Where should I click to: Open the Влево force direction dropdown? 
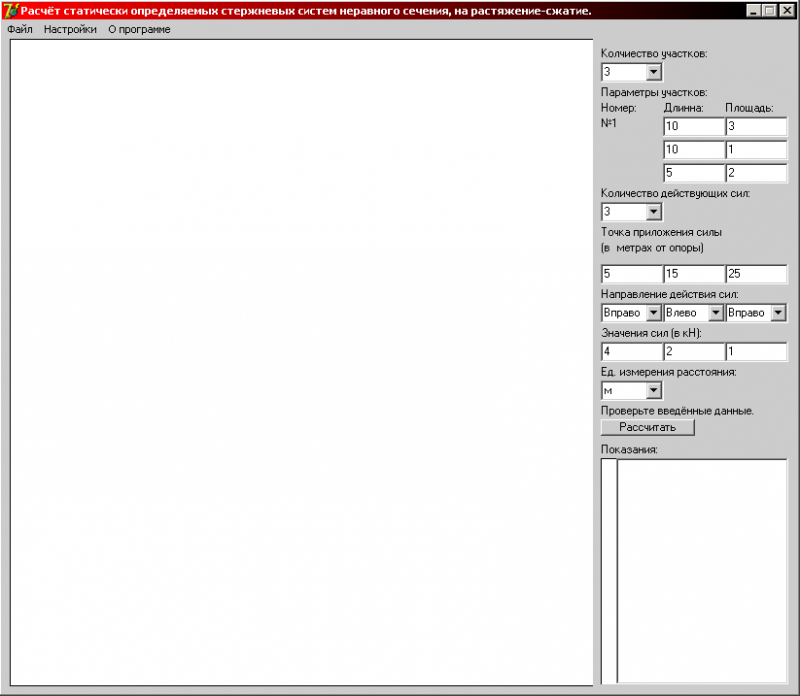click(x=716, y=313)
